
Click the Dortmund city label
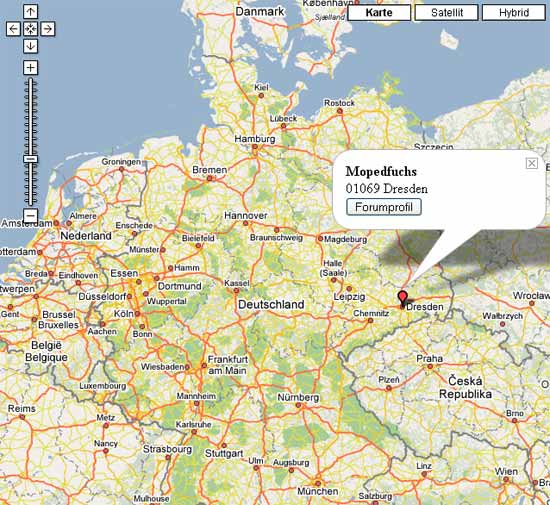pyautogui.click(x=180, y=286)
